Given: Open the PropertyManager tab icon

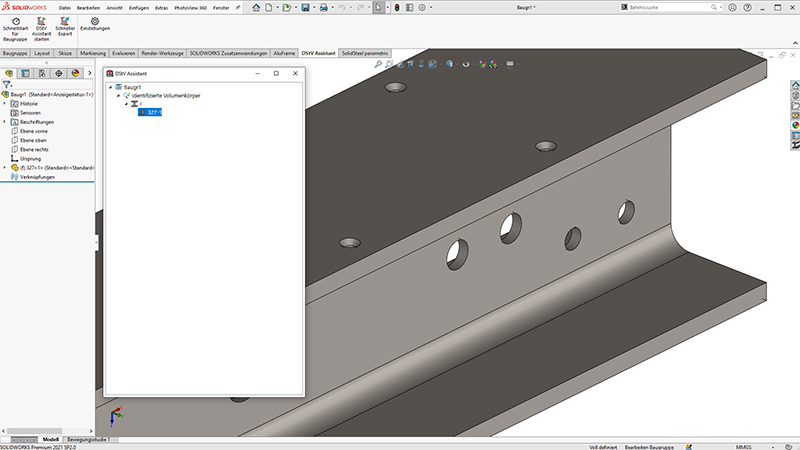Looking at the screenshot, I should point(26,73).
